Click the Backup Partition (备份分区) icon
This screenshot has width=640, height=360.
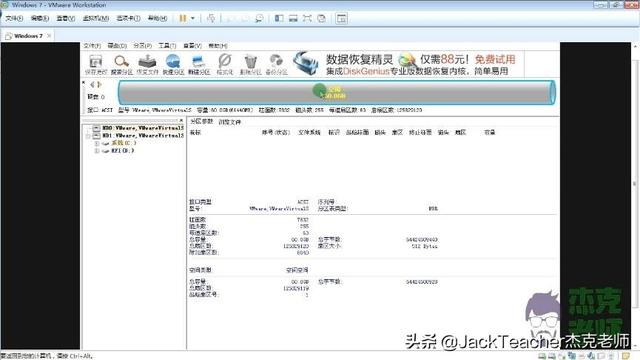276,64
